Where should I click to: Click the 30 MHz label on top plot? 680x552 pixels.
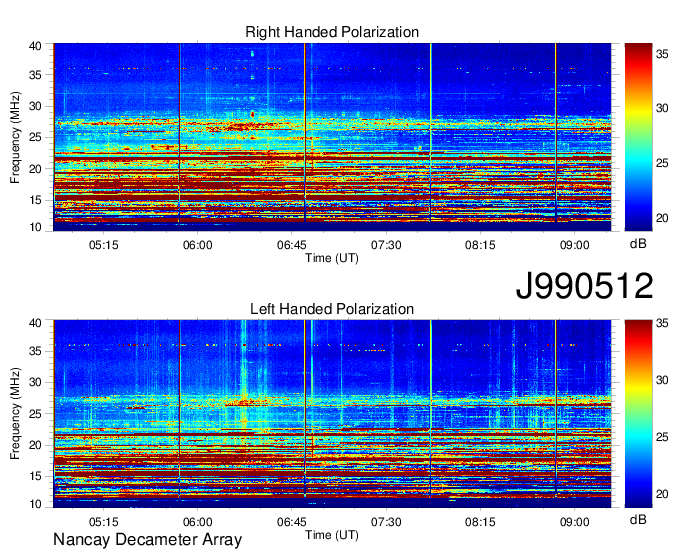click(36, 107)
